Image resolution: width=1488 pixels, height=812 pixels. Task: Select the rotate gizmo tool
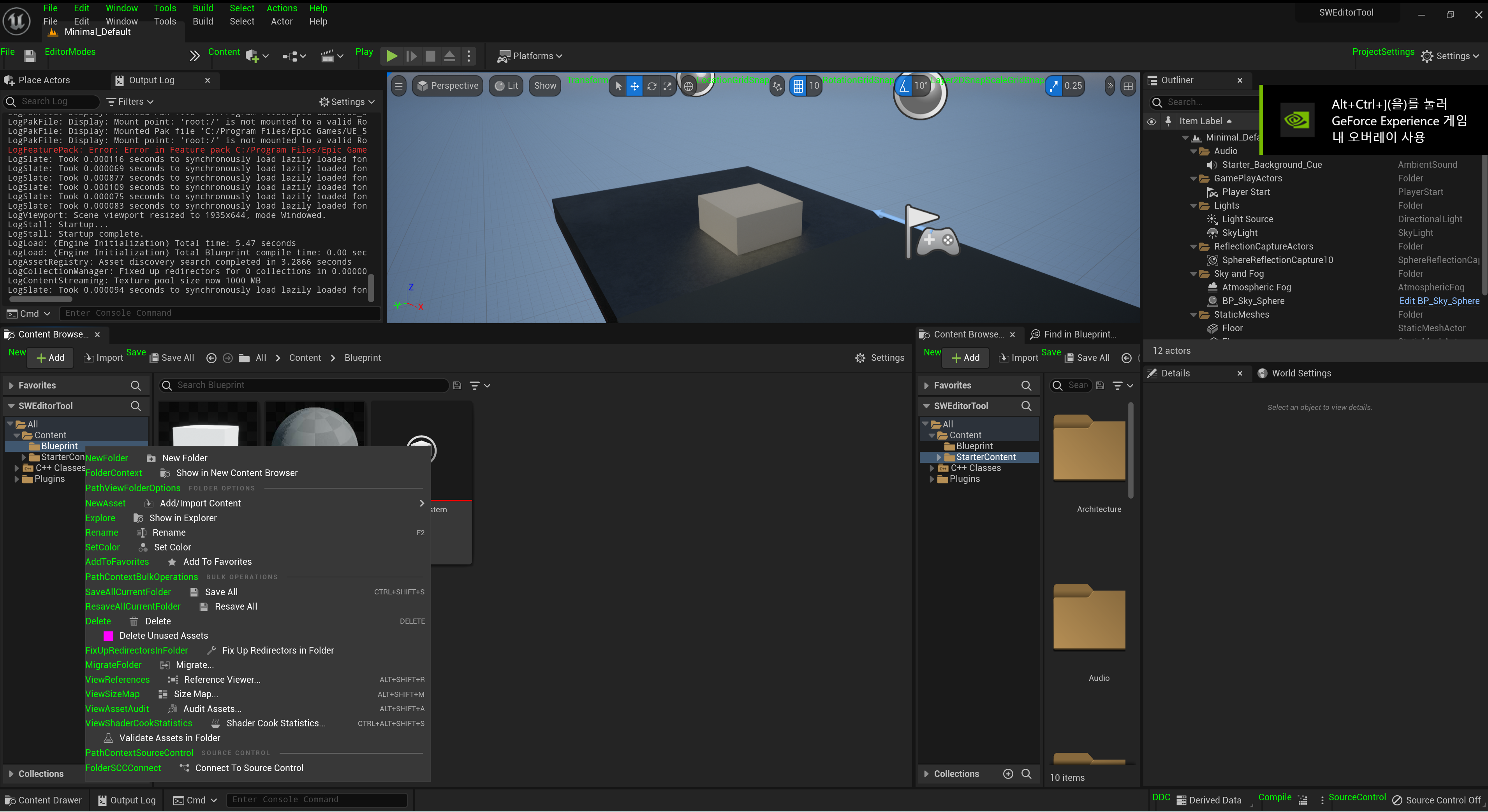[651, 86]
